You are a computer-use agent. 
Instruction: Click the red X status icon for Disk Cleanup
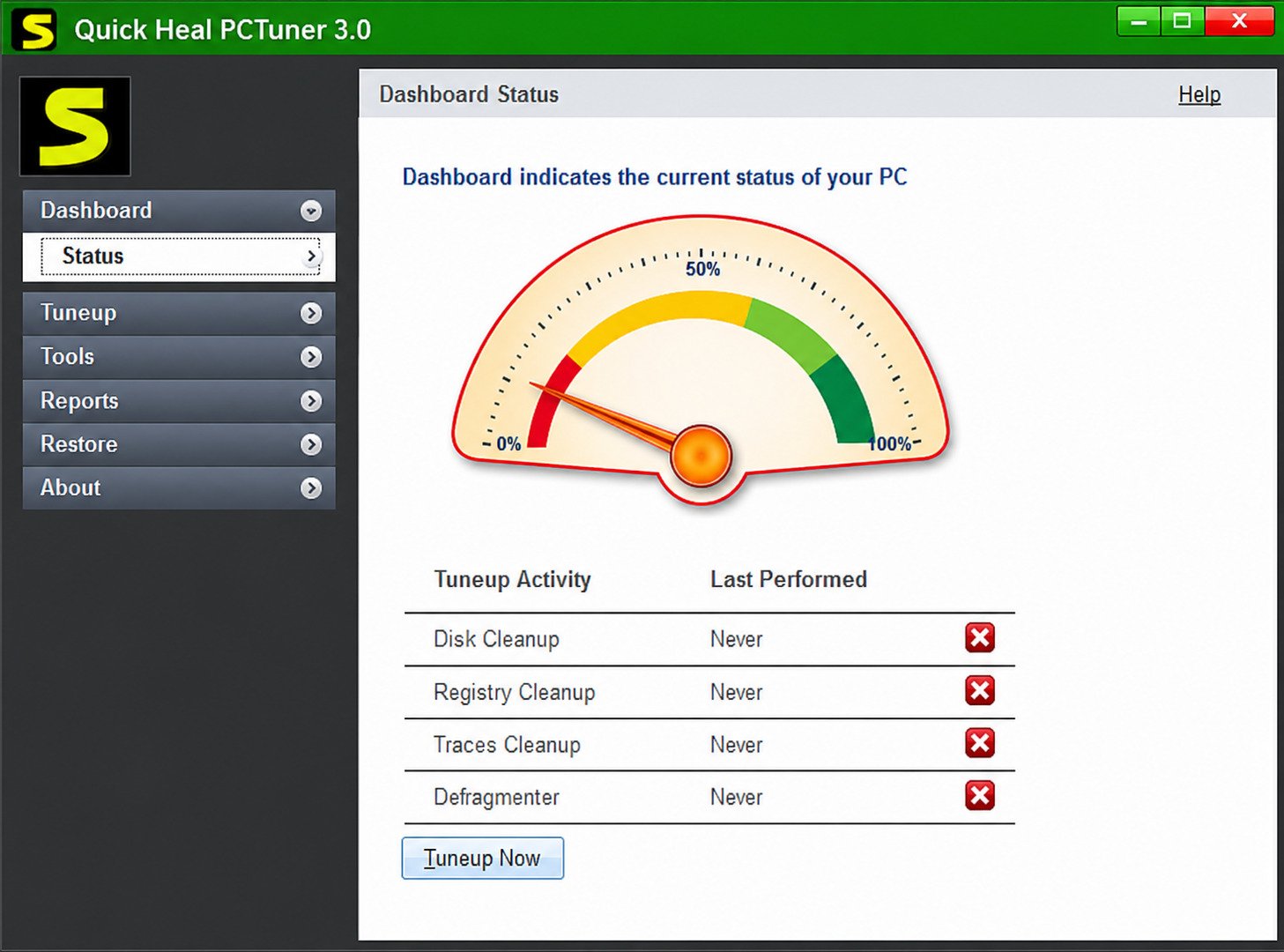click(979, 637)
